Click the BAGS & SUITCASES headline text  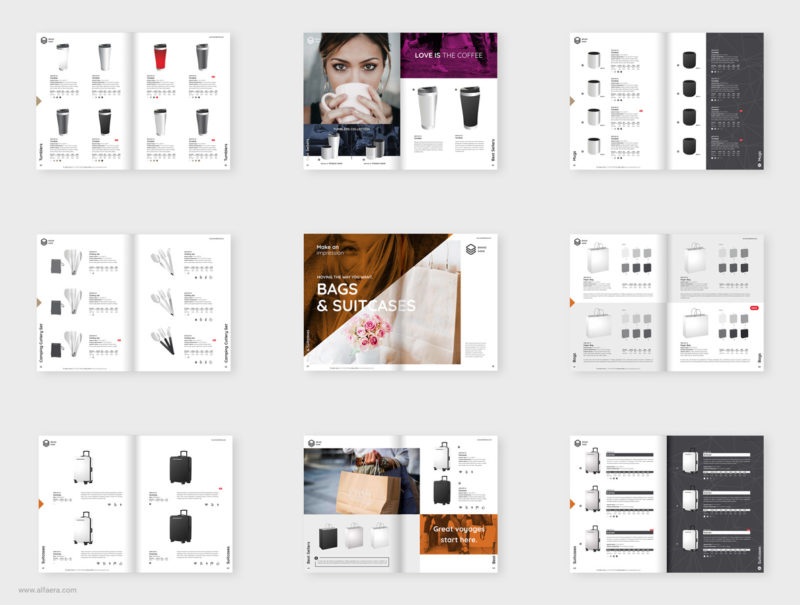point(365,295)
